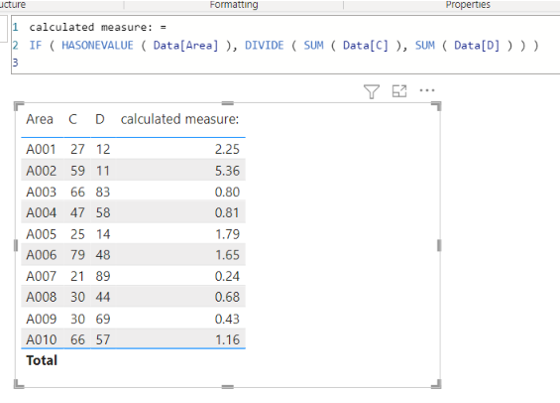560x403 pixels.
Task: Select row A005 in the table
Action: [133, 234]
